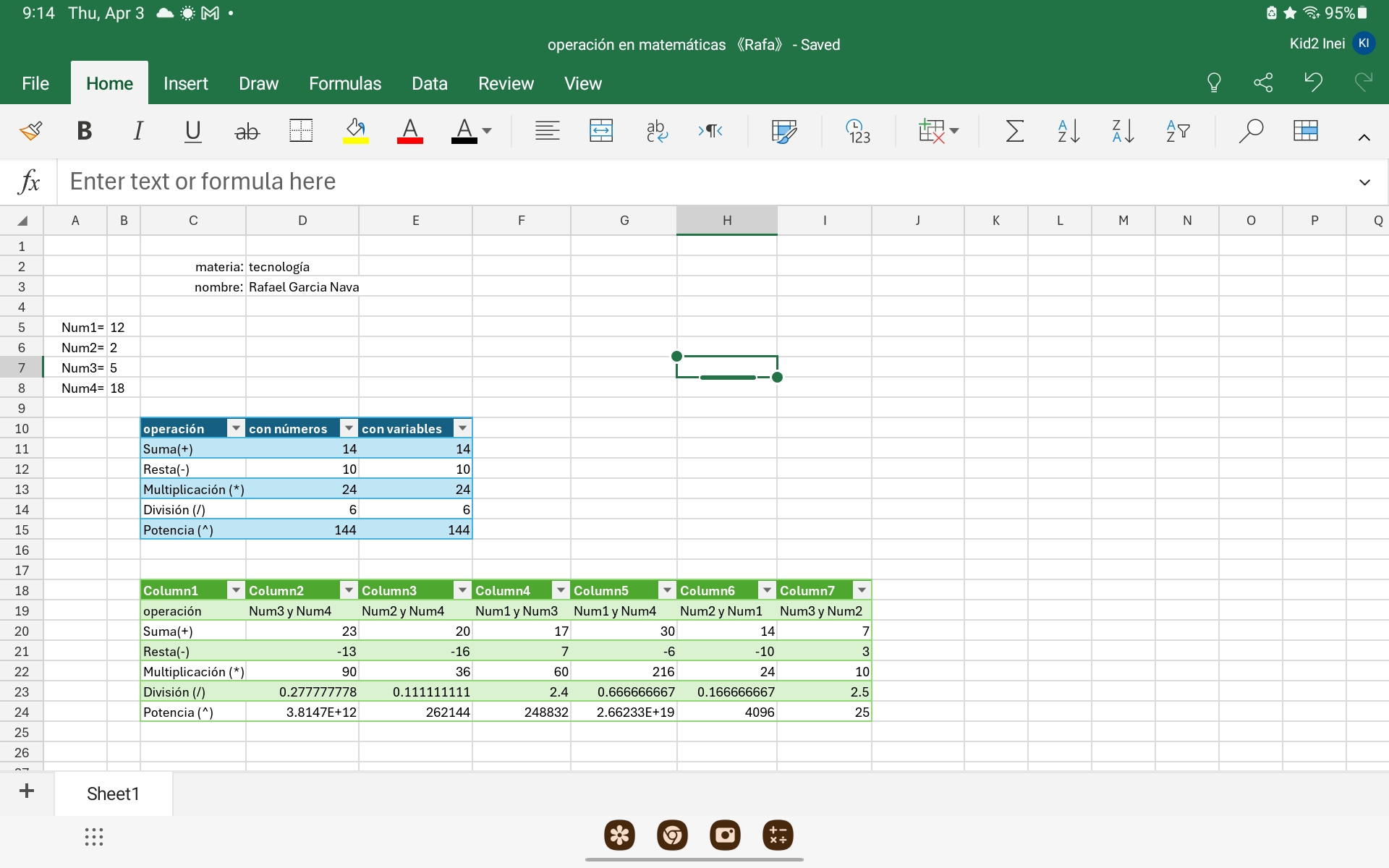Open the Find search magnifier
Image resolution: width=1389 pixels, height=868 pixels.
(x=1250, y=131)
